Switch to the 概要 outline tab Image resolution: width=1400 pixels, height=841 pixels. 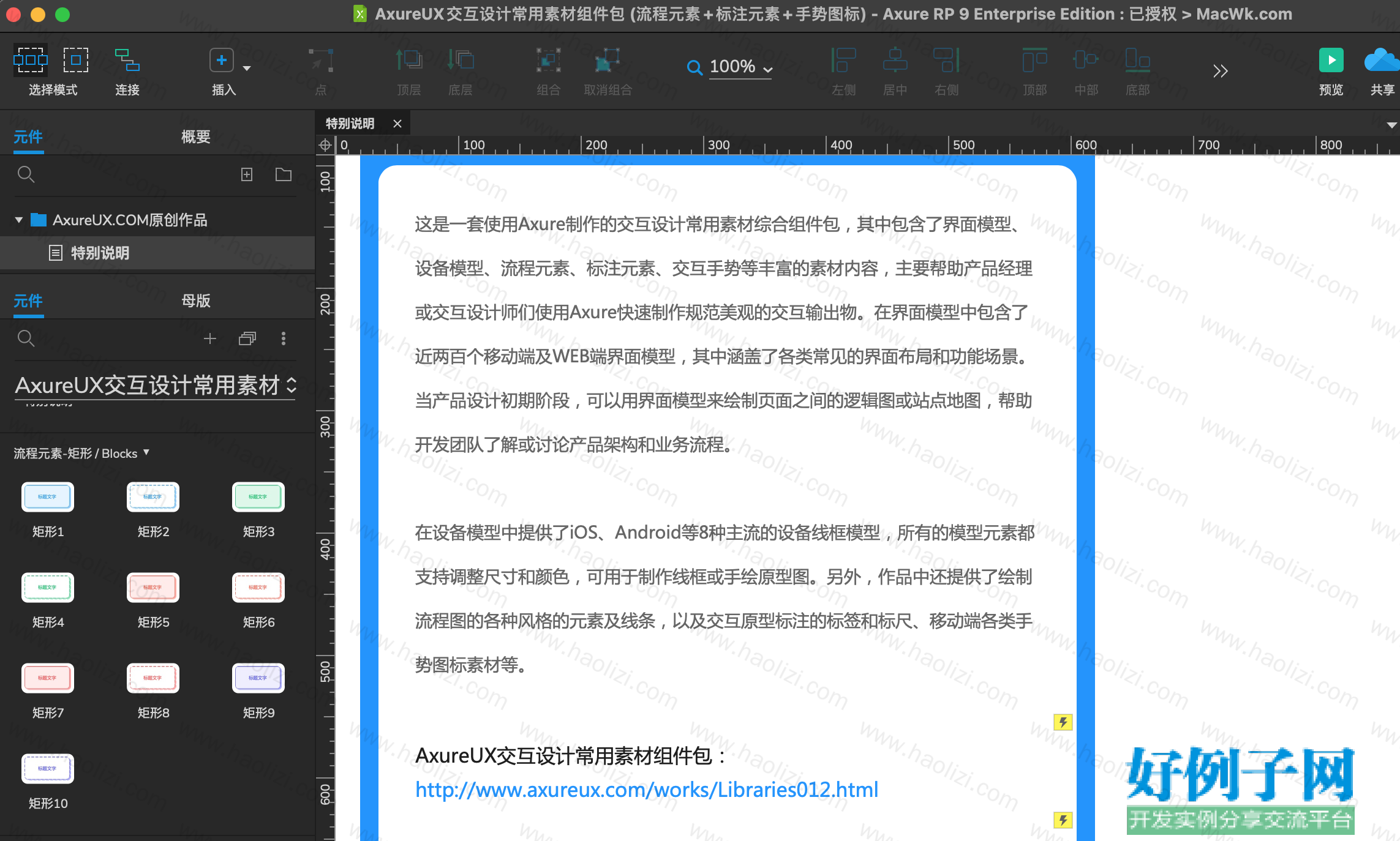(x=196, y=136)
